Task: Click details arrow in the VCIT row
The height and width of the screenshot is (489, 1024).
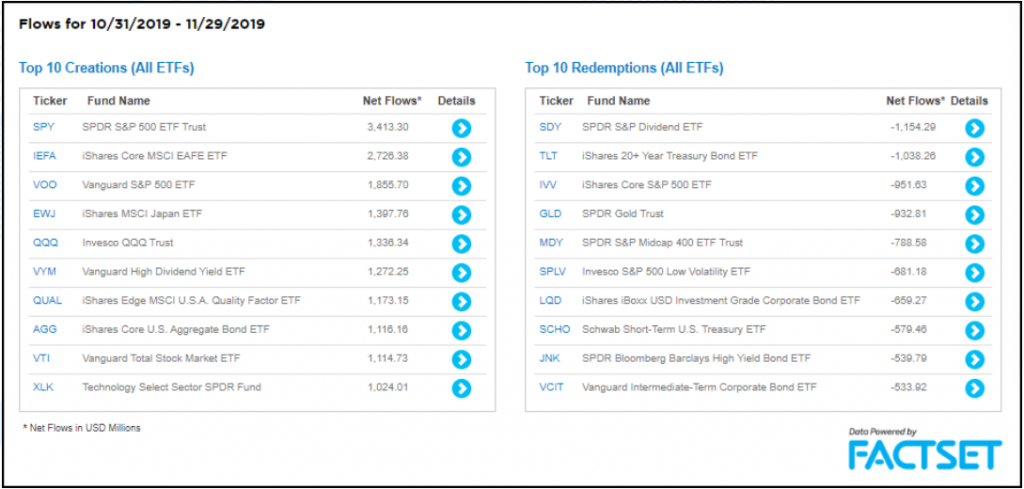Action: 974,388
